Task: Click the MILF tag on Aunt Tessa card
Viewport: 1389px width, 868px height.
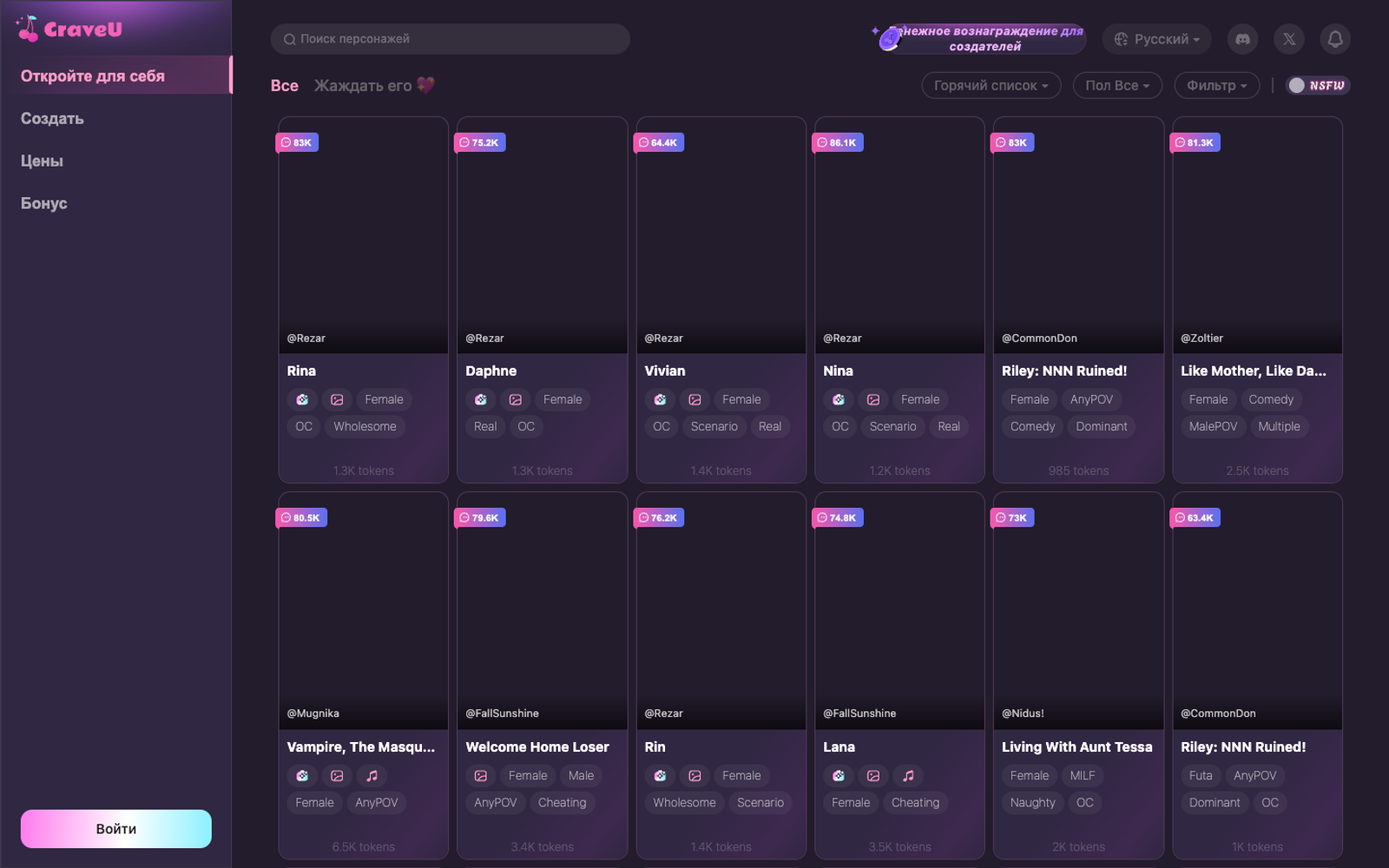Action: [x=1083, y=775]
